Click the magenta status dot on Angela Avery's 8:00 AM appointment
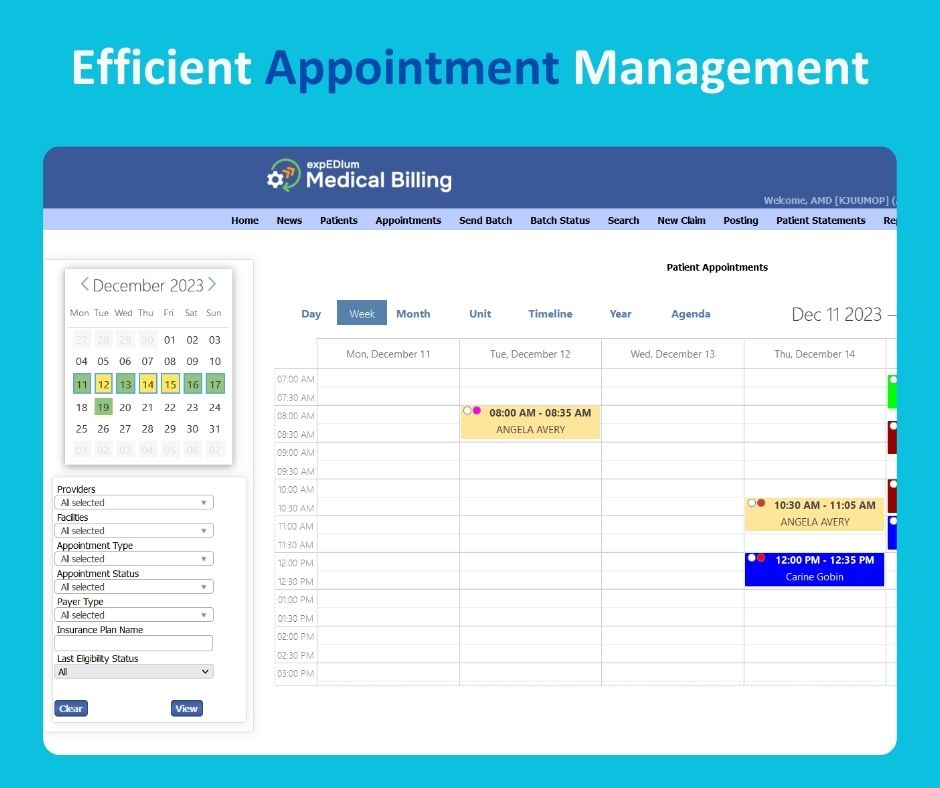Image resolution: width=940 pixels, height=788 pixels. pyautogui.click(x=475, y=410)
